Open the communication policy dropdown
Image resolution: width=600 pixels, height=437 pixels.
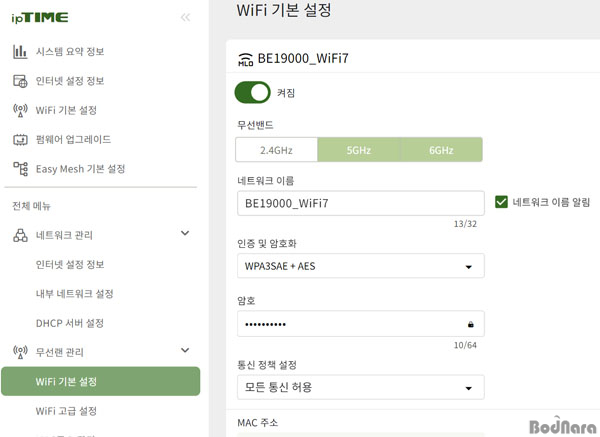360,387
